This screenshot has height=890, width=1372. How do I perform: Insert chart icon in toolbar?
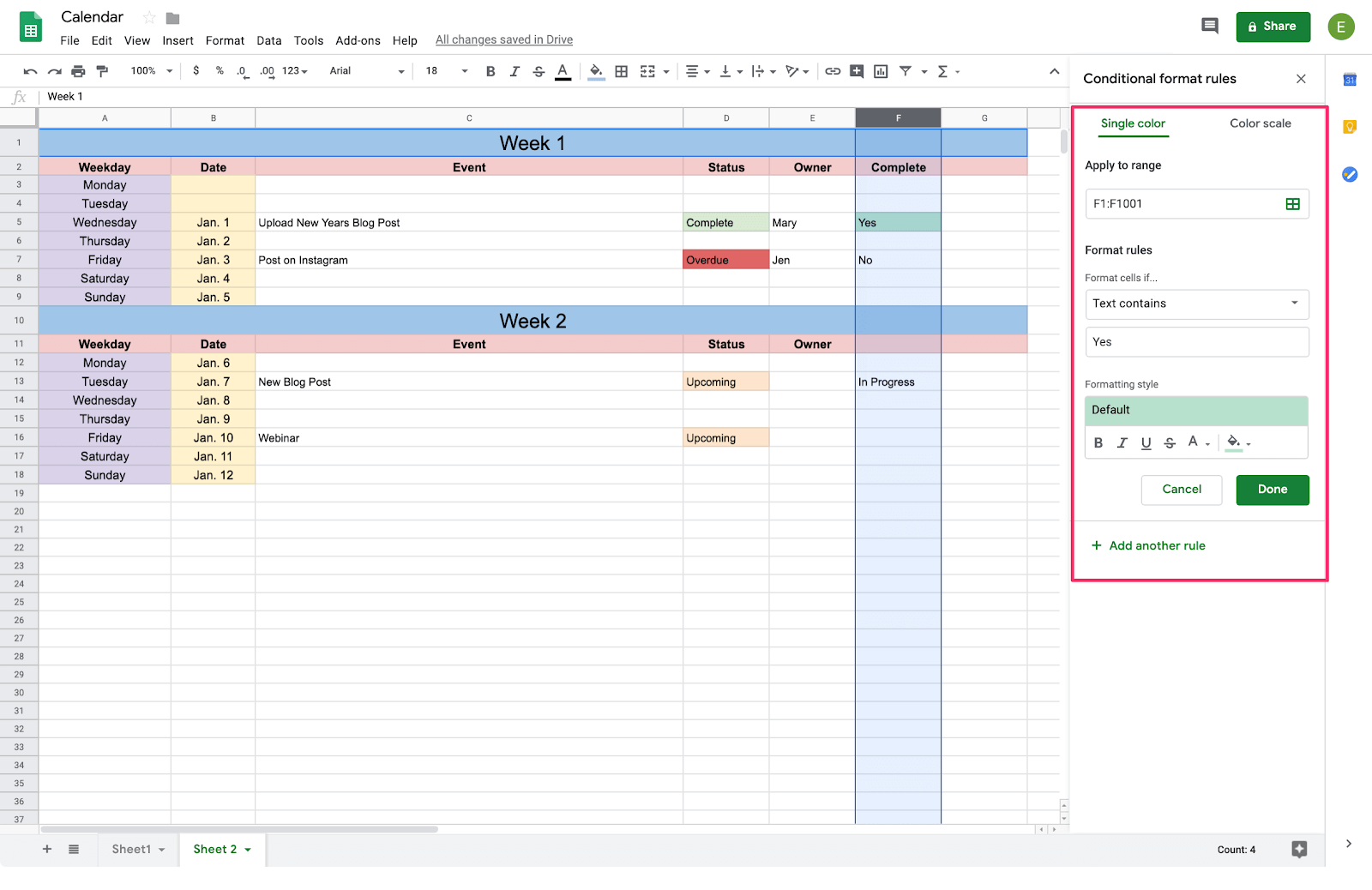[x=881, y=71]
